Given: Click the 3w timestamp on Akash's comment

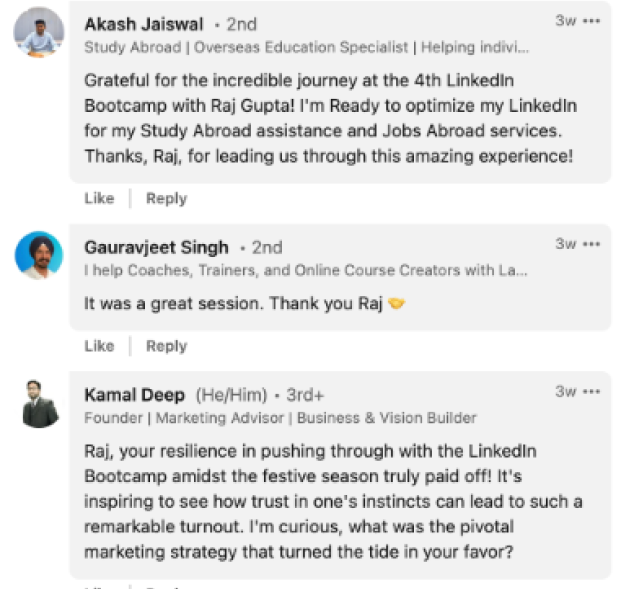Looking at the screenshot, I should 565,21.
